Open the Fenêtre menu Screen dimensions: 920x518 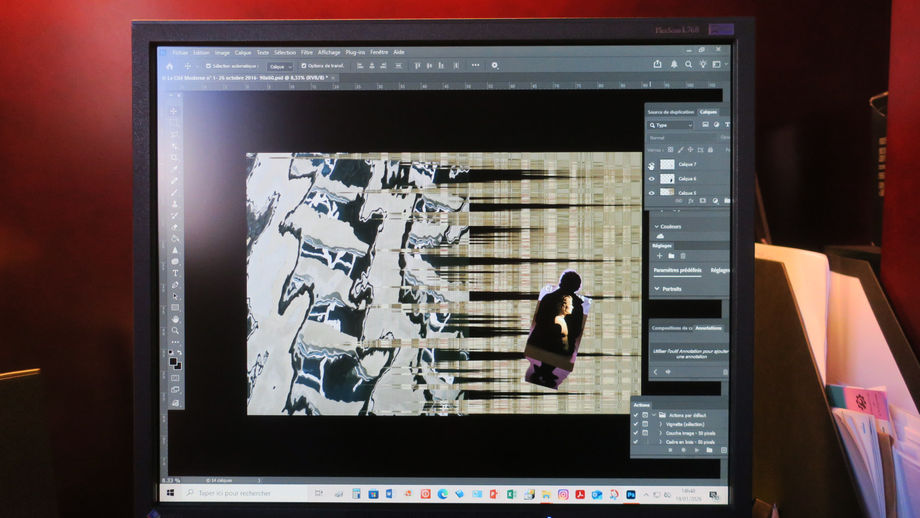click(379, 52)
